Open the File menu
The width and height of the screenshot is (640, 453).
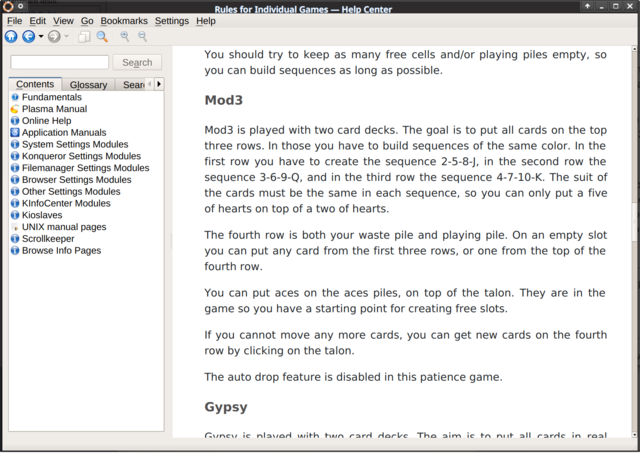tap(15, 21)
